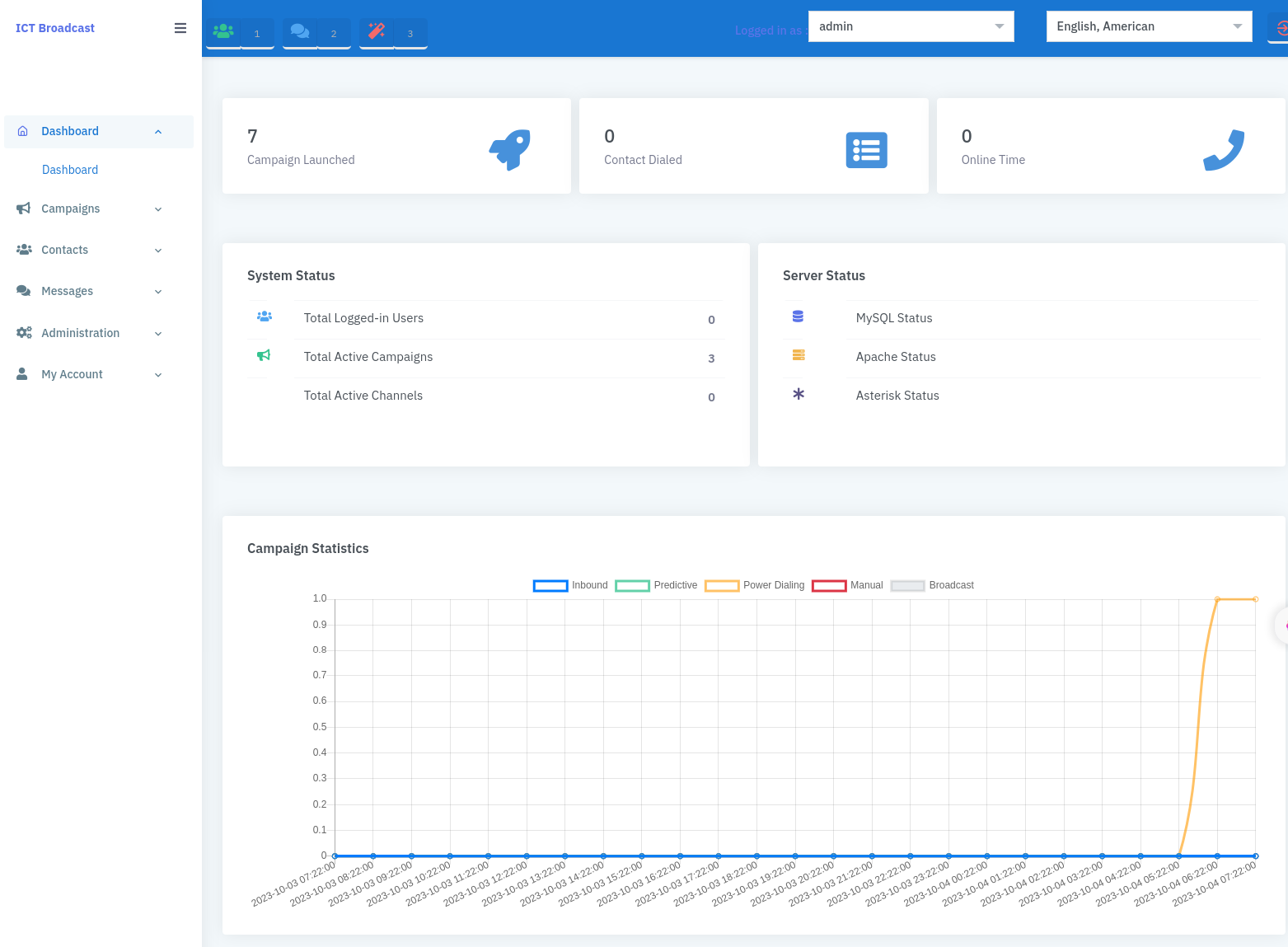
Task: Click the Logged in as label
Action: [x=770, y=30]
